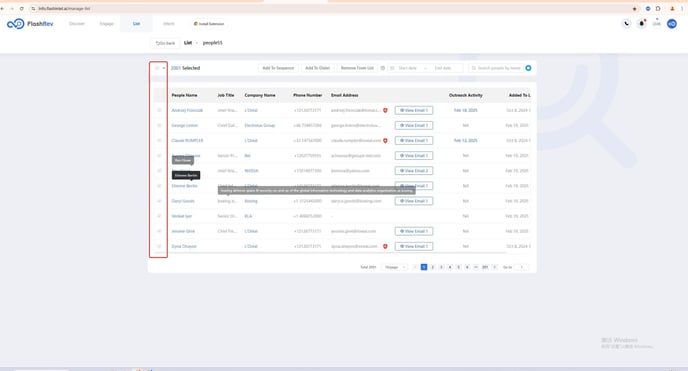Go to page 3 in pagination
This screenshot has height=371, width=688.
click(x=441, y=267)
